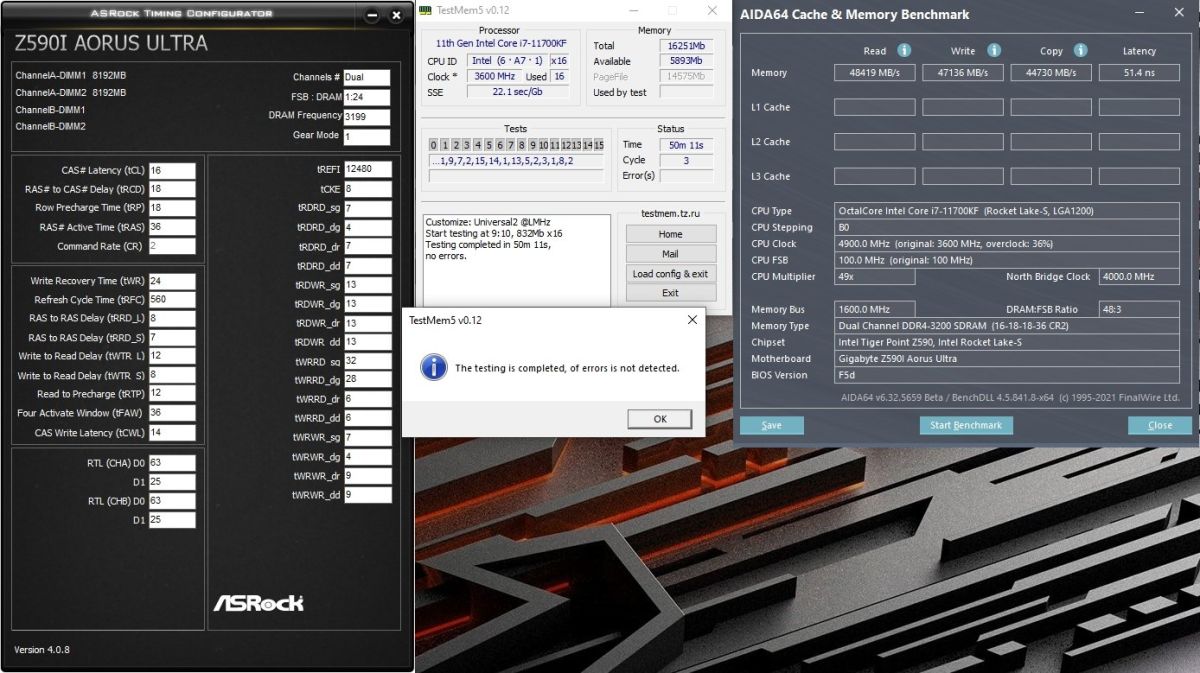
Task: Click the Exit button in TestMem5
Action: tap(670, 293)
